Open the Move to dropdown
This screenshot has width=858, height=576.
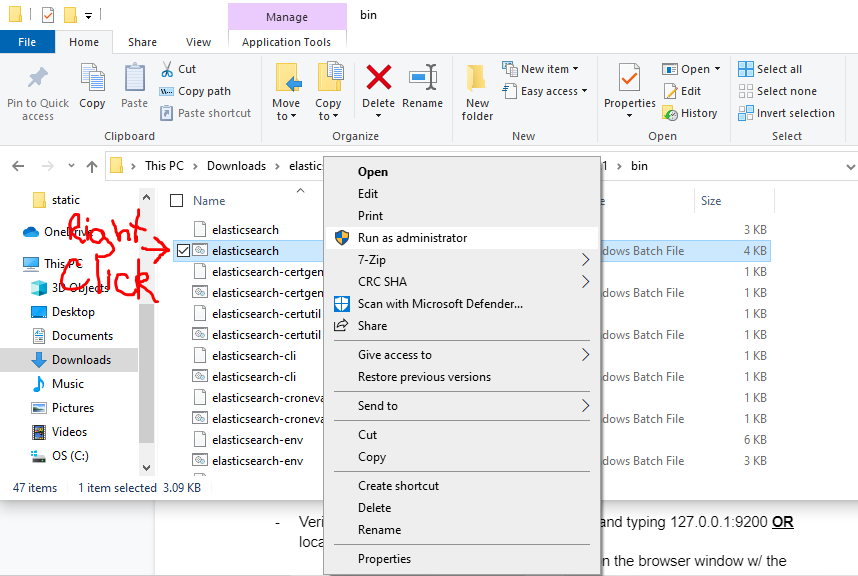(286, 109)
